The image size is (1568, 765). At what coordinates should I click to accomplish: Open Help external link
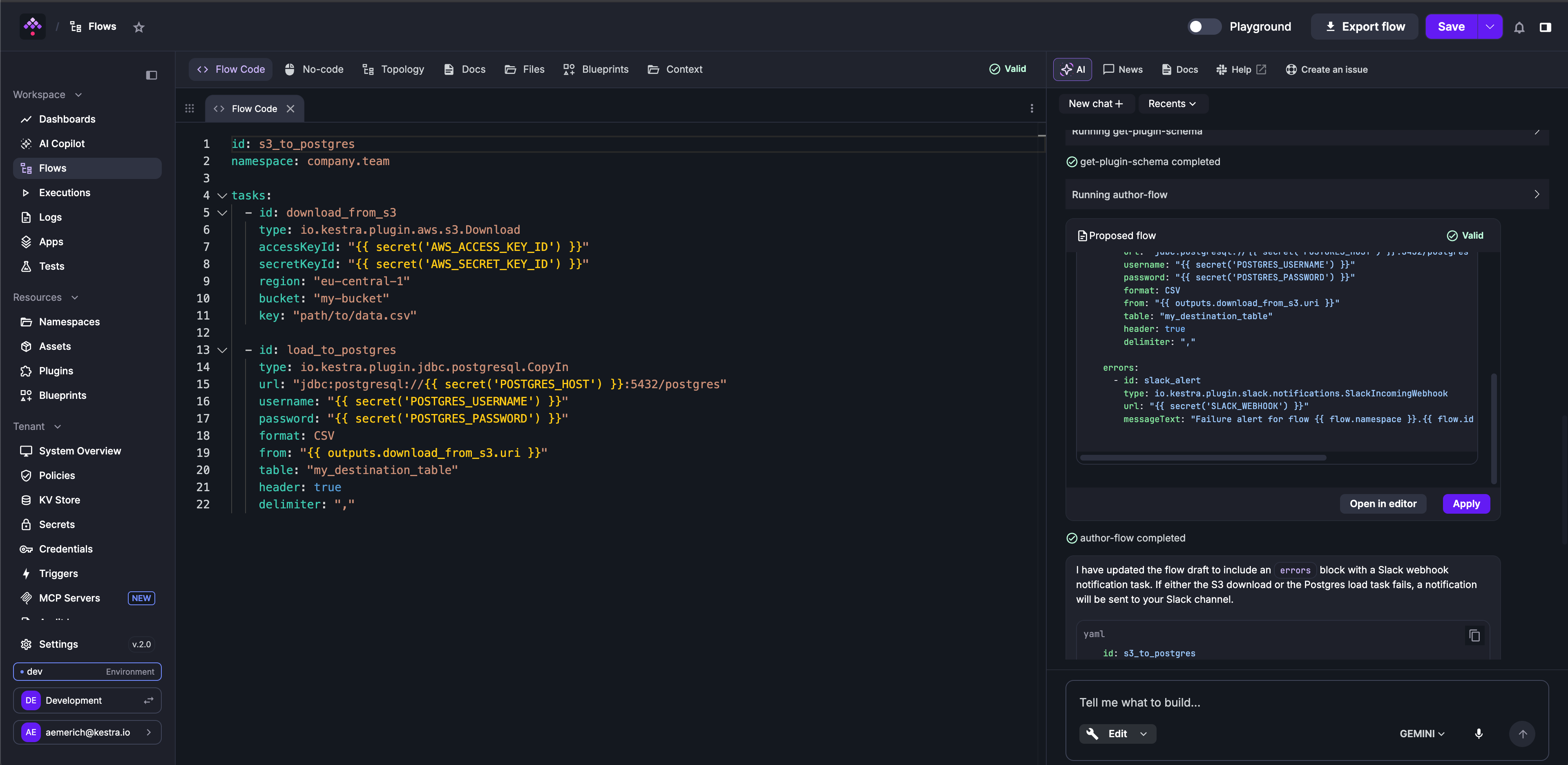tap(1240, 69)
